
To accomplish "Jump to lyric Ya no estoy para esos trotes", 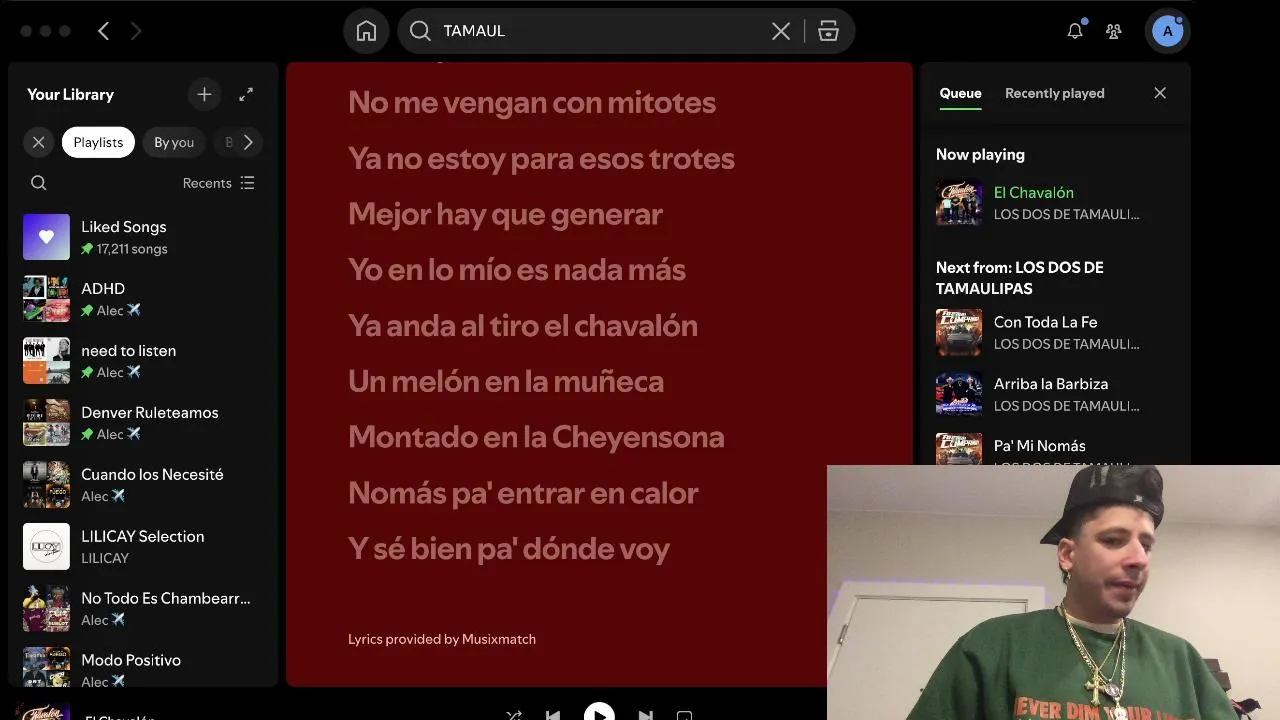I will tap(541, 158).
